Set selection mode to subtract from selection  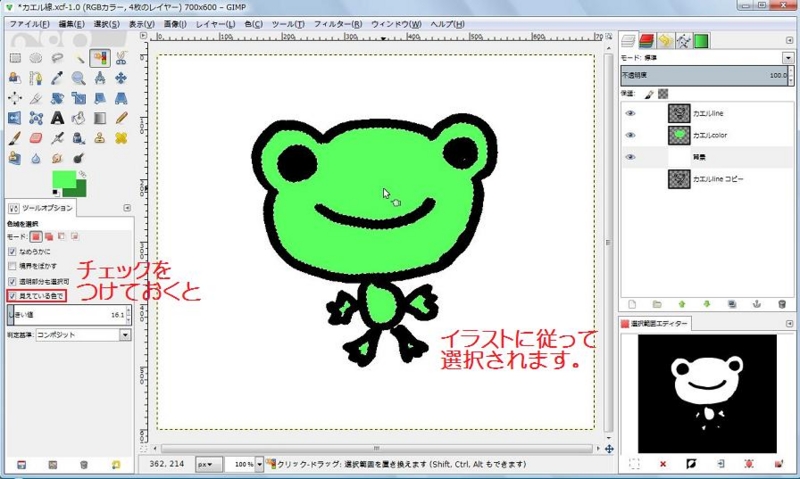click(62, 237)
